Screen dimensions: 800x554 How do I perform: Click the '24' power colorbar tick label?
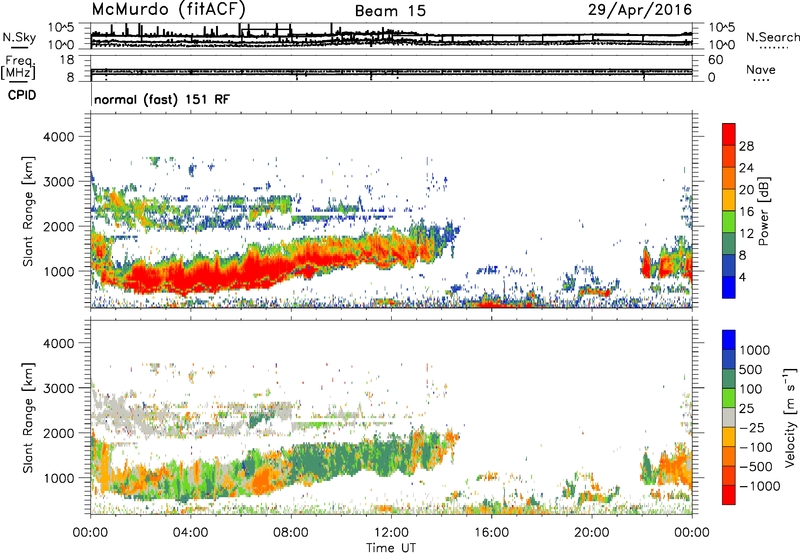click(x=746, y=168)
